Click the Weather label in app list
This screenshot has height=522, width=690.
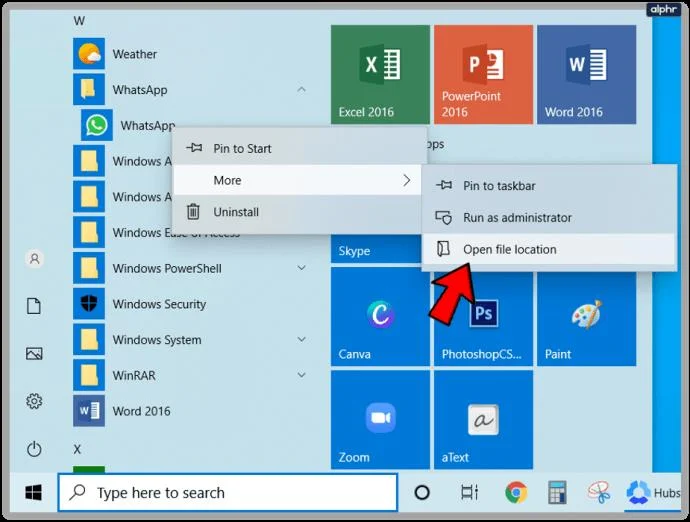135,54
